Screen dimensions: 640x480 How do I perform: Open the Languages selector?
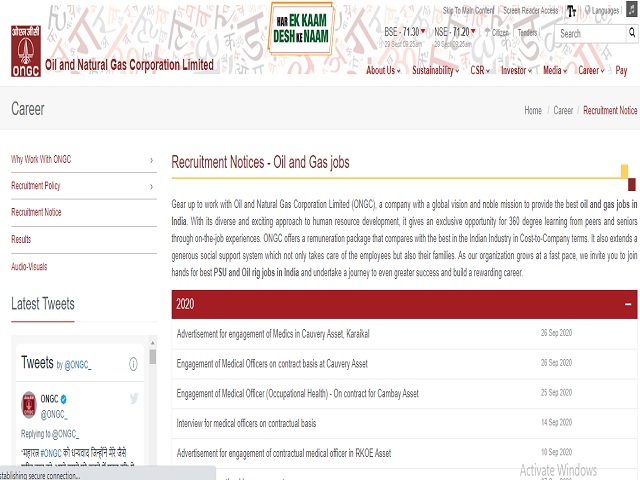pyautogui.click(x=602, y=11)
